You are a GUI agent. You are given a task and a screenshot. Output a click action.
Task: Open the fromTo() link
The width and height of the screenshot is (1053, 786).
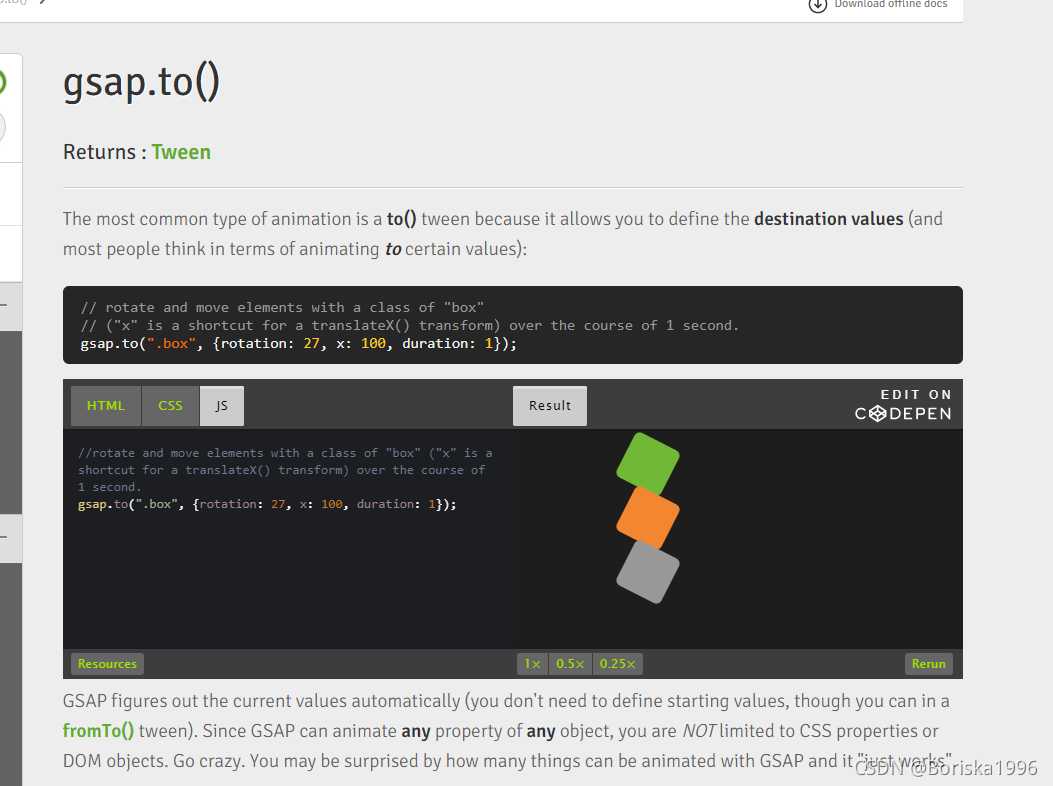point(98,731)
